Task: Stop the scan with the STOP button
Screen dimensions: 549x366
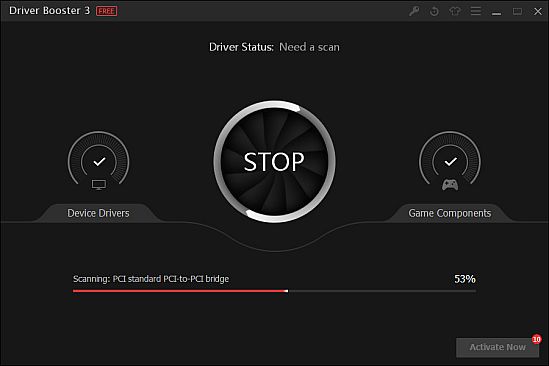Action: pos(274,161)
